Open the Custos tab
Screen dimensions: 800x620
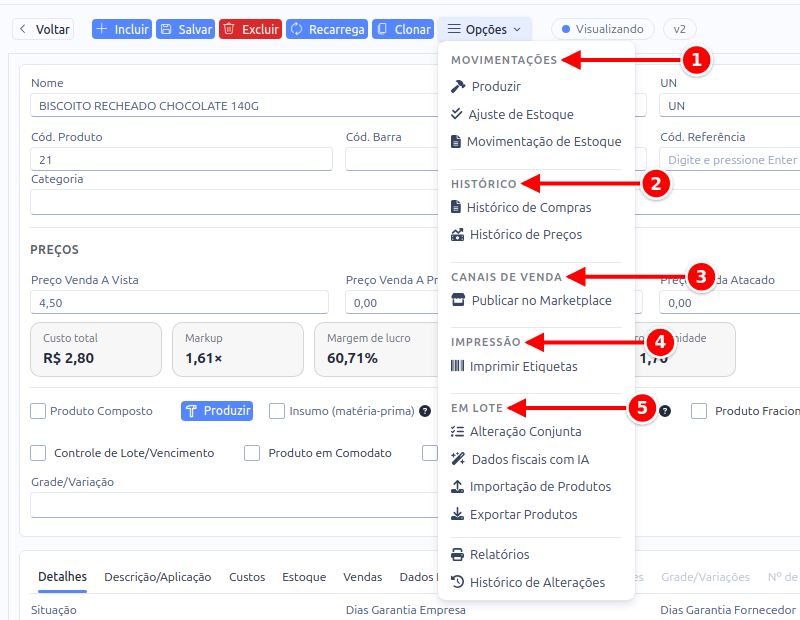pyautogui.click(x=247, y=577)
